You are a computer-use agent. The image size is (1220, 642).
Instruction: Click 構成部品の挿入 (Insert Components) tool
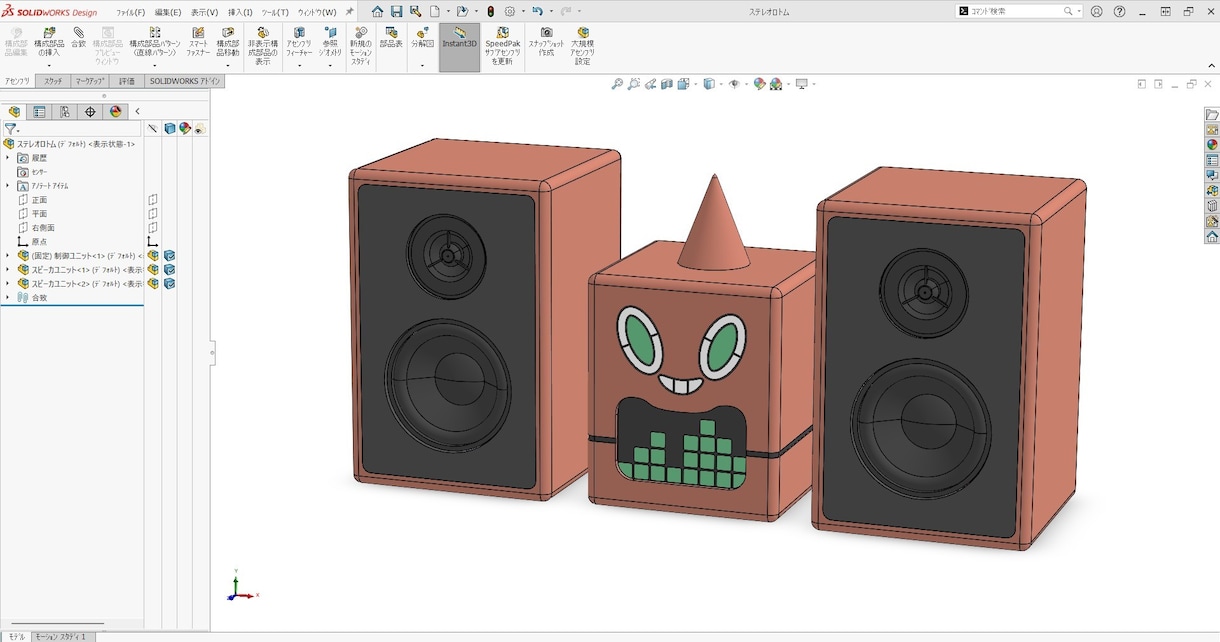click(49, 43)
